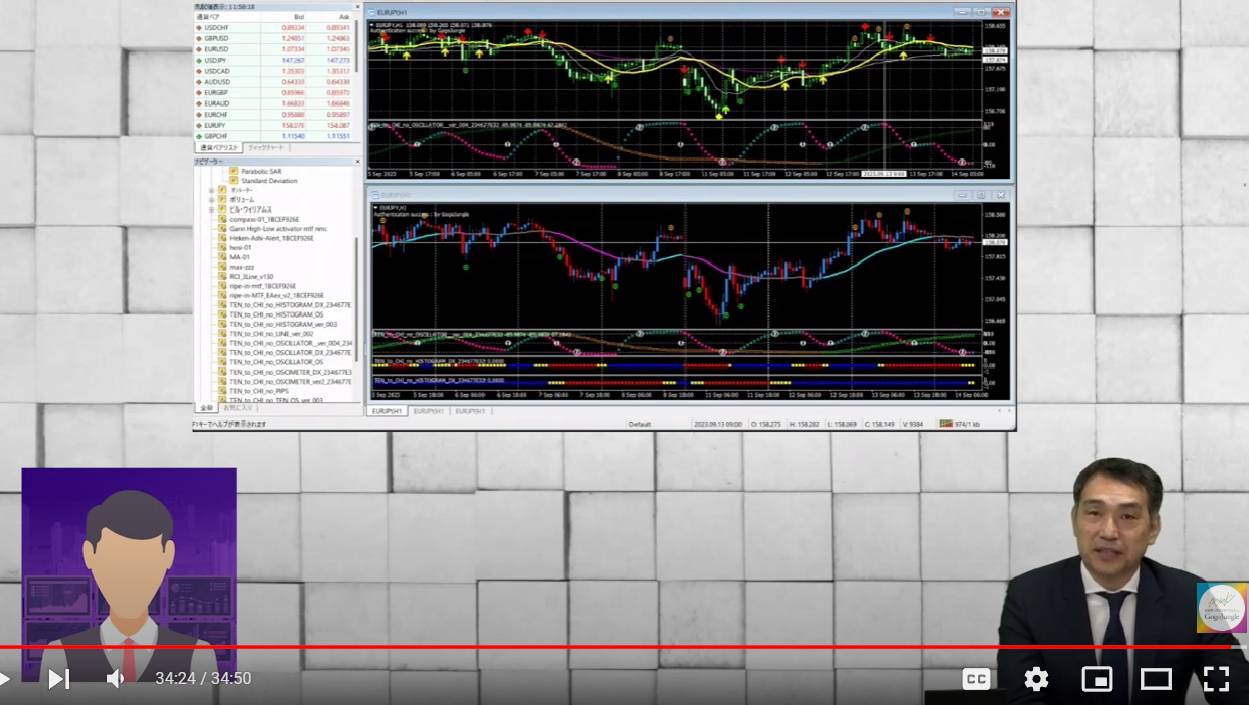Toggle theater mode view
Viewport: 1249px width, 705px height.
1156,679
